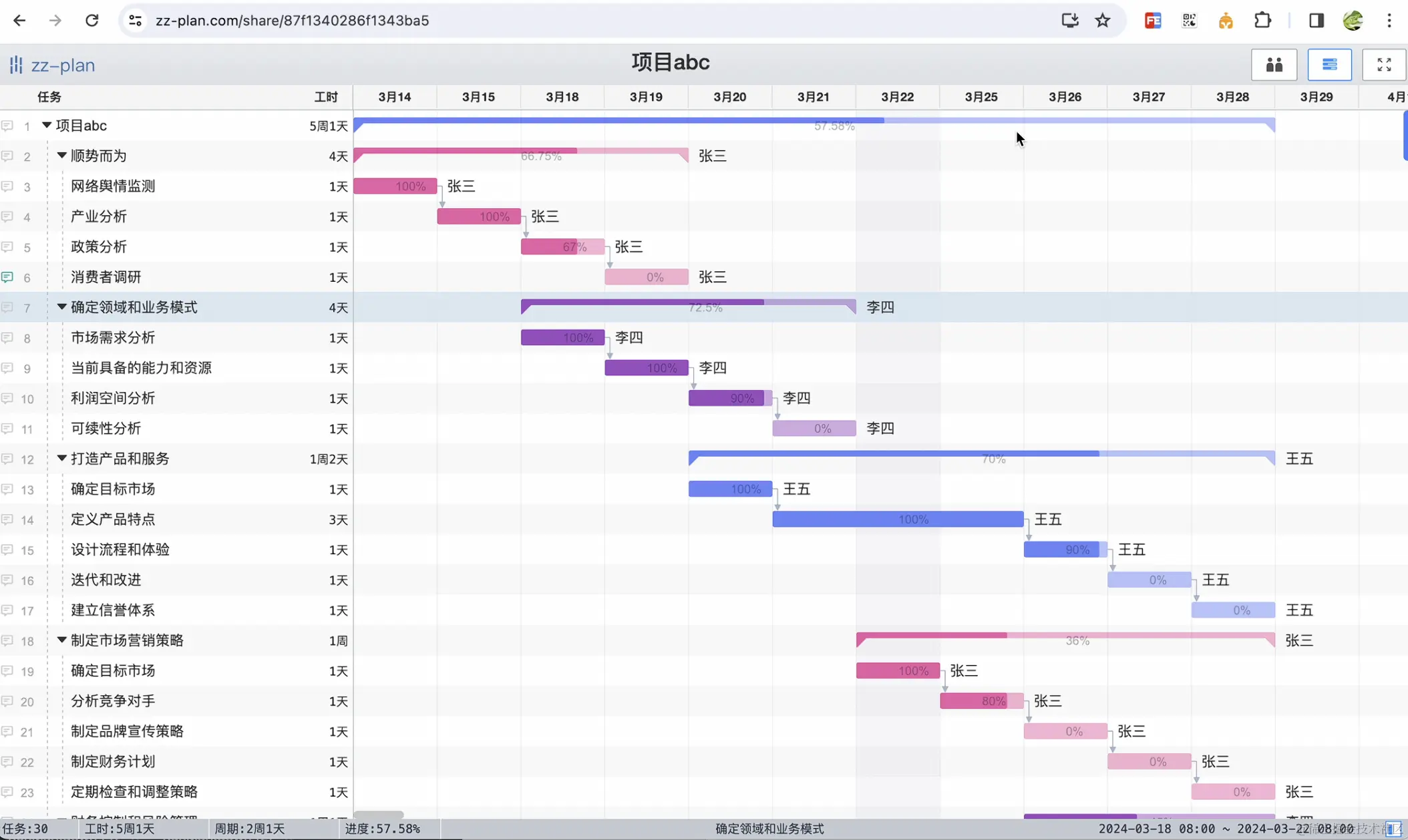This screenshot has width=1408, height=840.
Task: Bookmark this page with the star icon
Action: pyautogui.click(x=1103, y=21)
